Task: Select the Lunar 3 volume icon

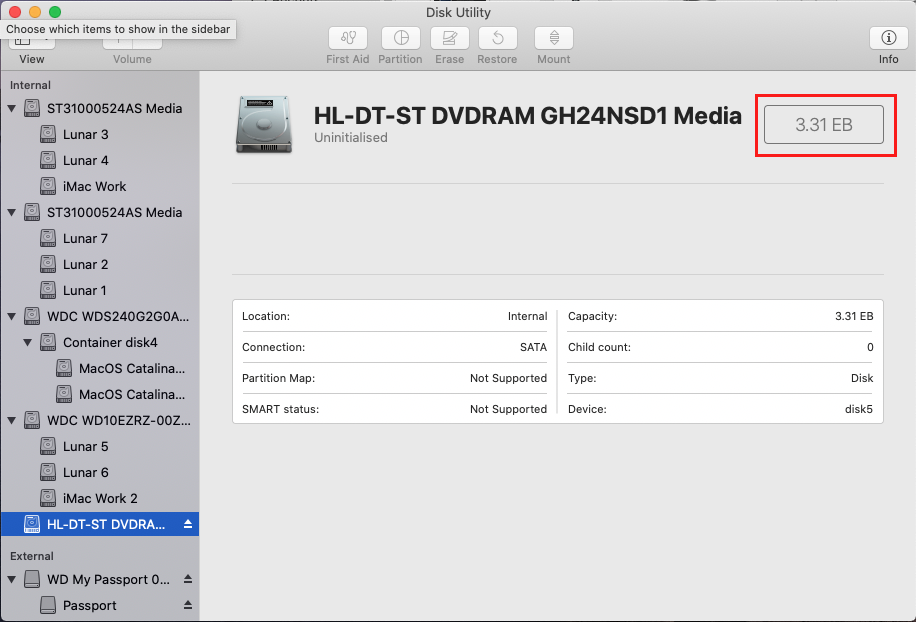Action: [x=48, y=134]
